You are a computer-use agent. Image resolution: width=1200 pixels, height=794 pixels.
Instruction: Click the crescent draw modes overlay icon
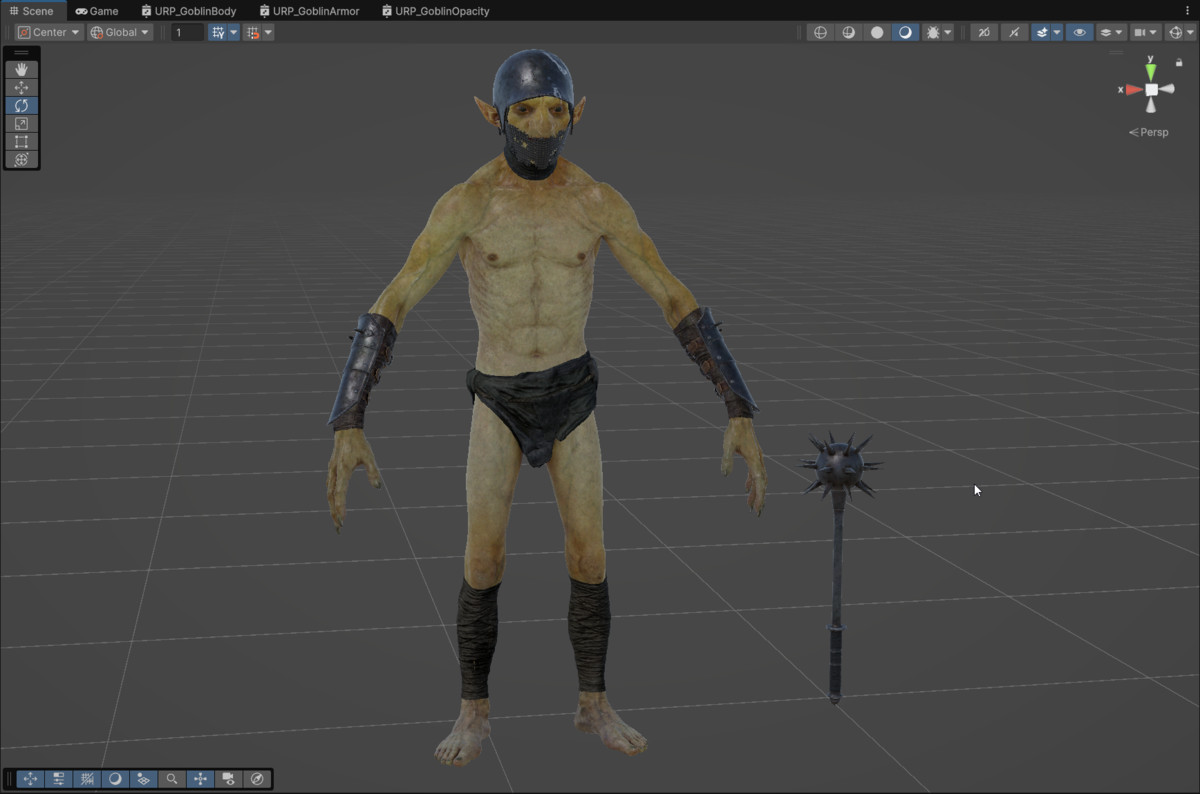tap(115, 779)
